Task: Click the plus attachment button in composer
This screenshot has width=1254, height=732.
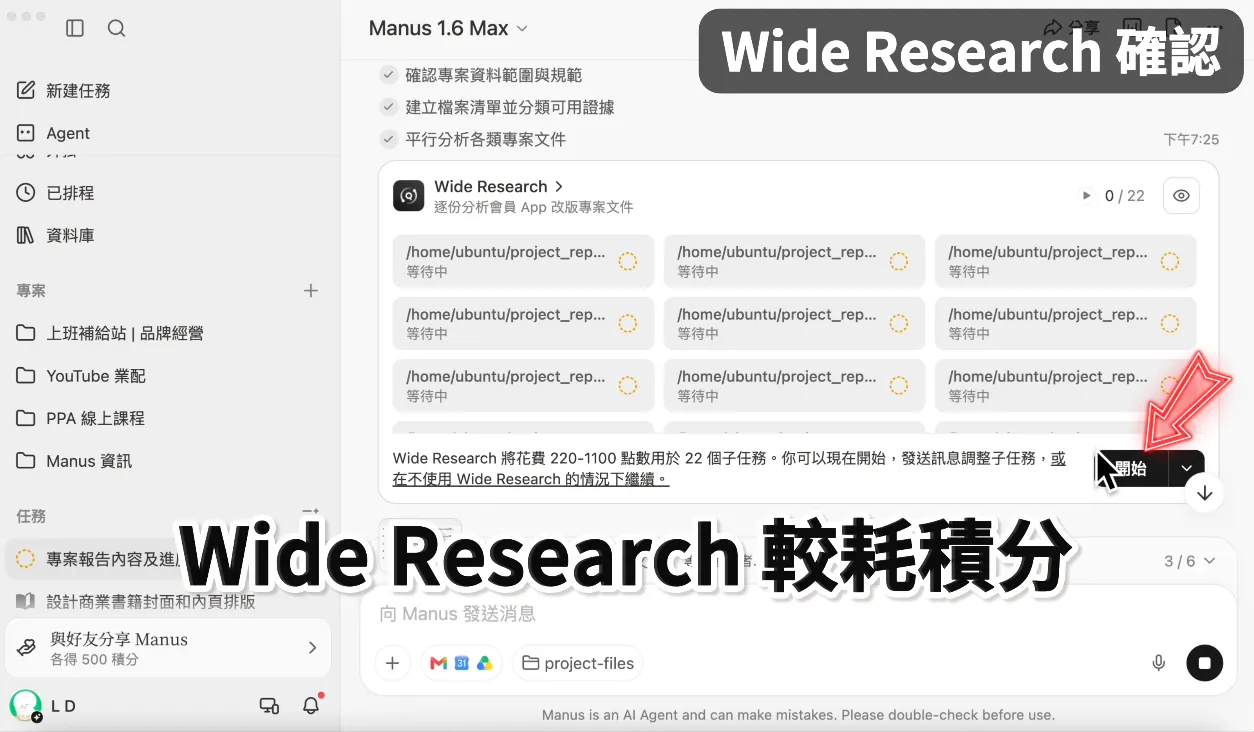Action: click(x=392, y=663)
